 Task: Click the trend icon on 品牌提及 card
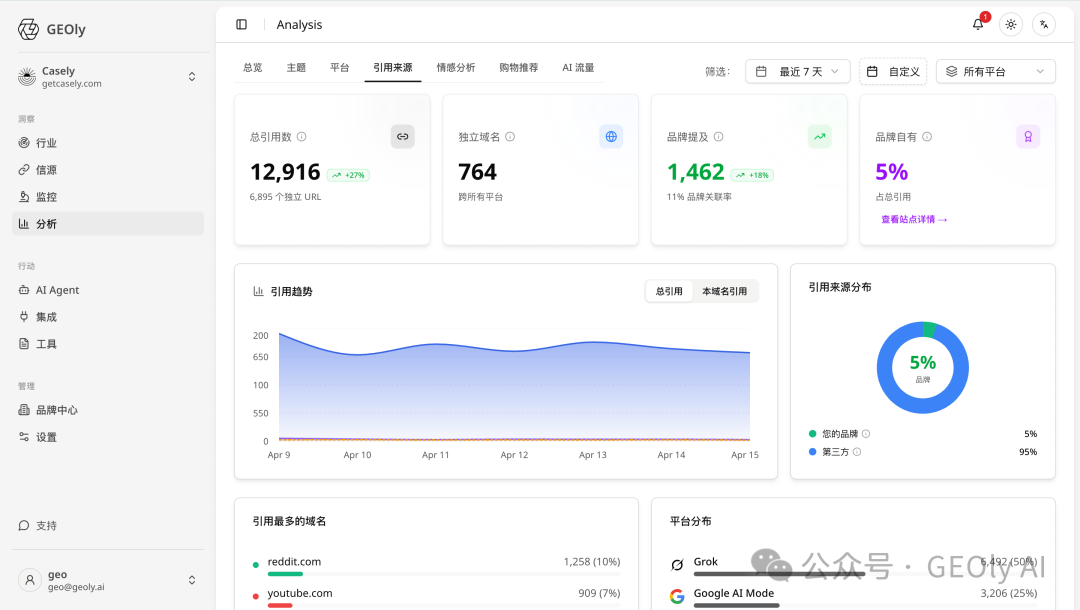click(820, 136)
